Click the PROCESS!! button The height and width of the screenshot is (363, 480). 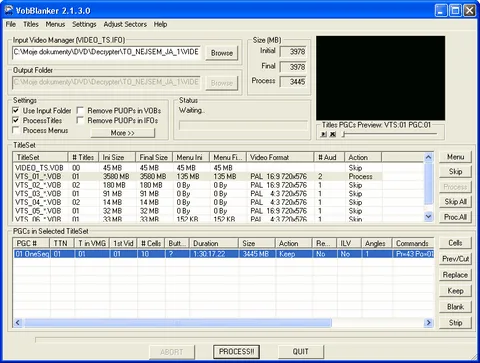click(236, 352)
